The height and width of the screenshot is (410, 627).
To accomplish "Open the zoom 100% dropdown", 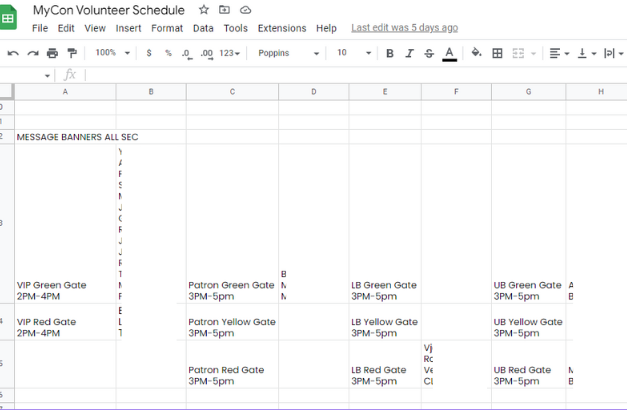I will click(x=111, y=53).
